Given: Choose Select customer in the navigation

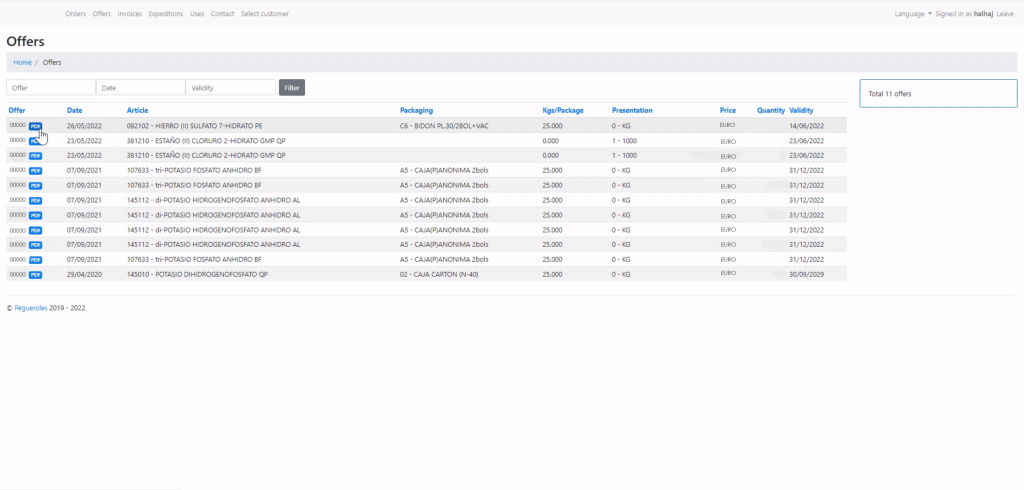Looking at the screenshot, I should pyautogui.click(x=265, y=14).
